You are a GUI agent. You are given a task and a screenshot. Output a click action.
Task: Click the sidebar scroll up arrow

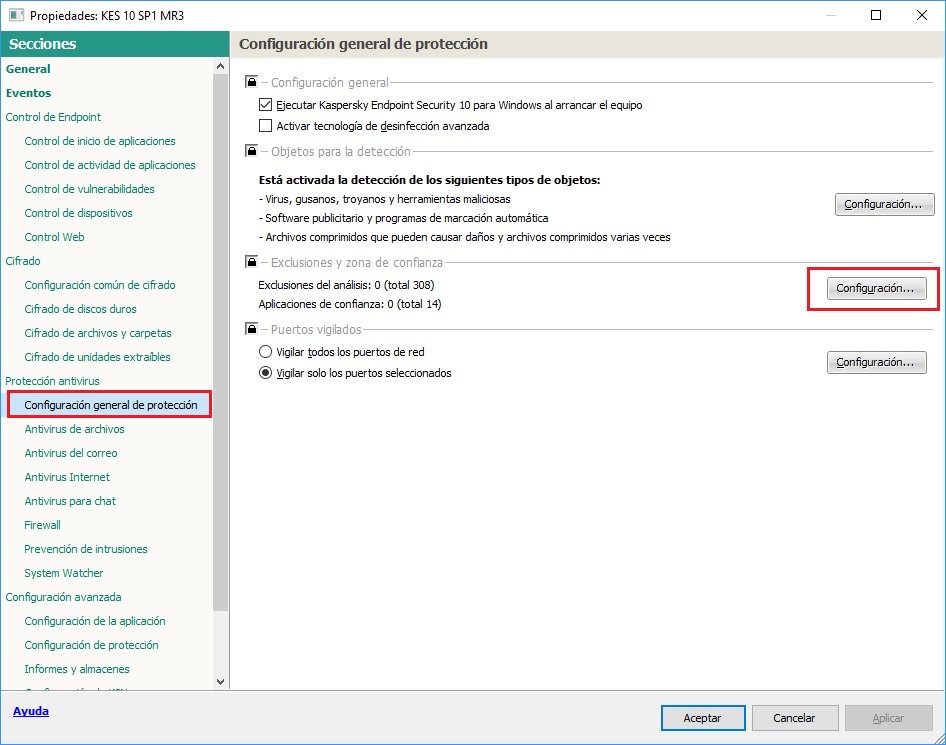(x=220, y=66)
